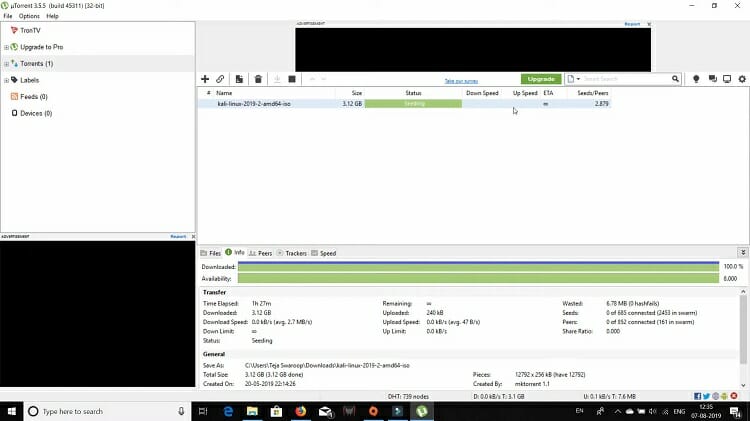The width and height of the screenshot is (750, 421).
Task: Click the Smart Search input field
Action: pyautogui.click(x=626, y=79)
